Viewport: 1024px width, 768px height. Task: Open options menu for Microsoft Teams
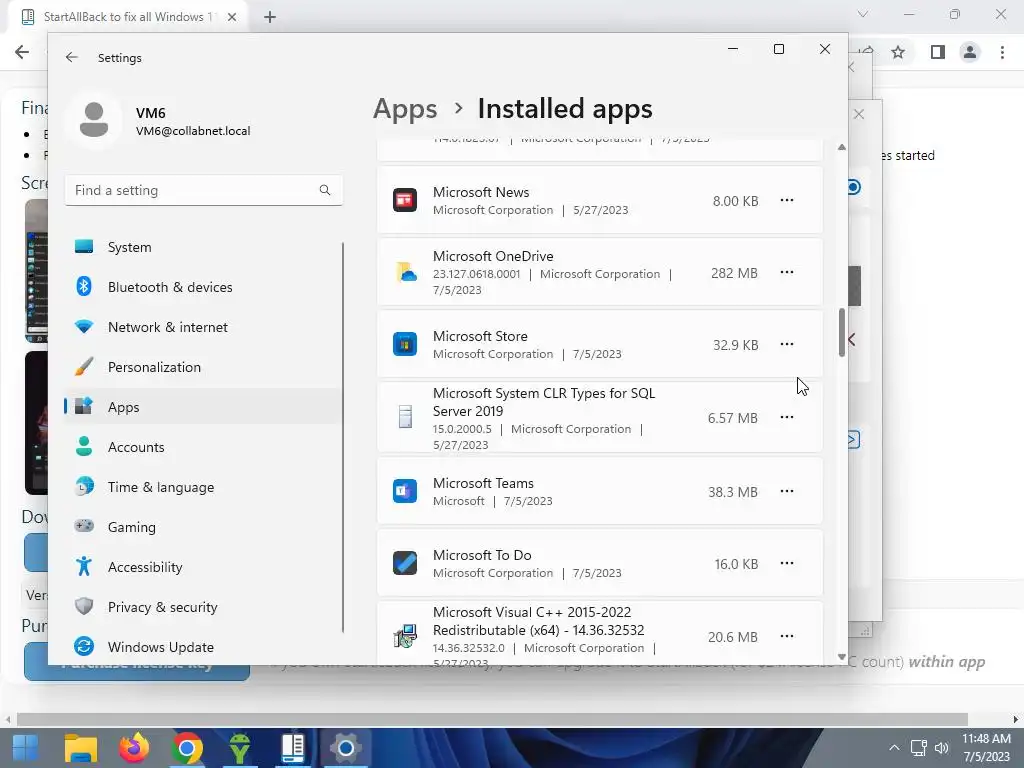click(787, 490)
